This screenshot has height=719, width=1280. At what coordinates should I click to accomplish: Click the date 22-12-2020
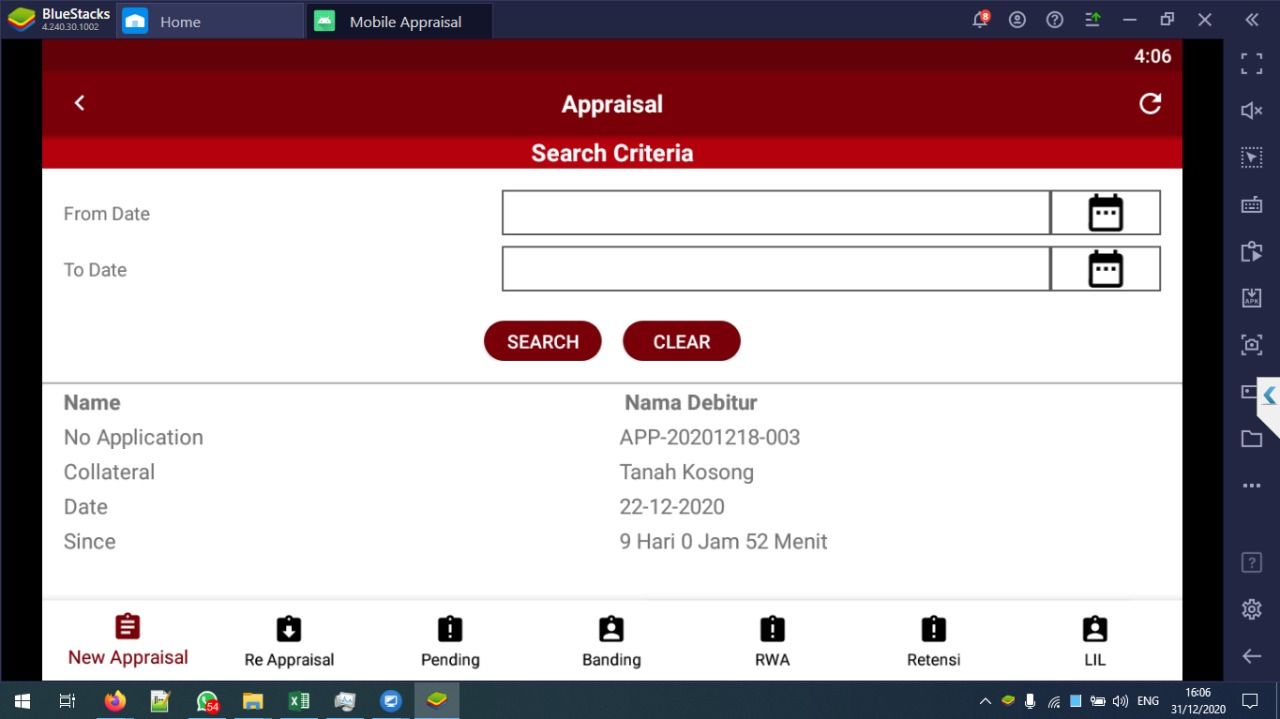672,506
